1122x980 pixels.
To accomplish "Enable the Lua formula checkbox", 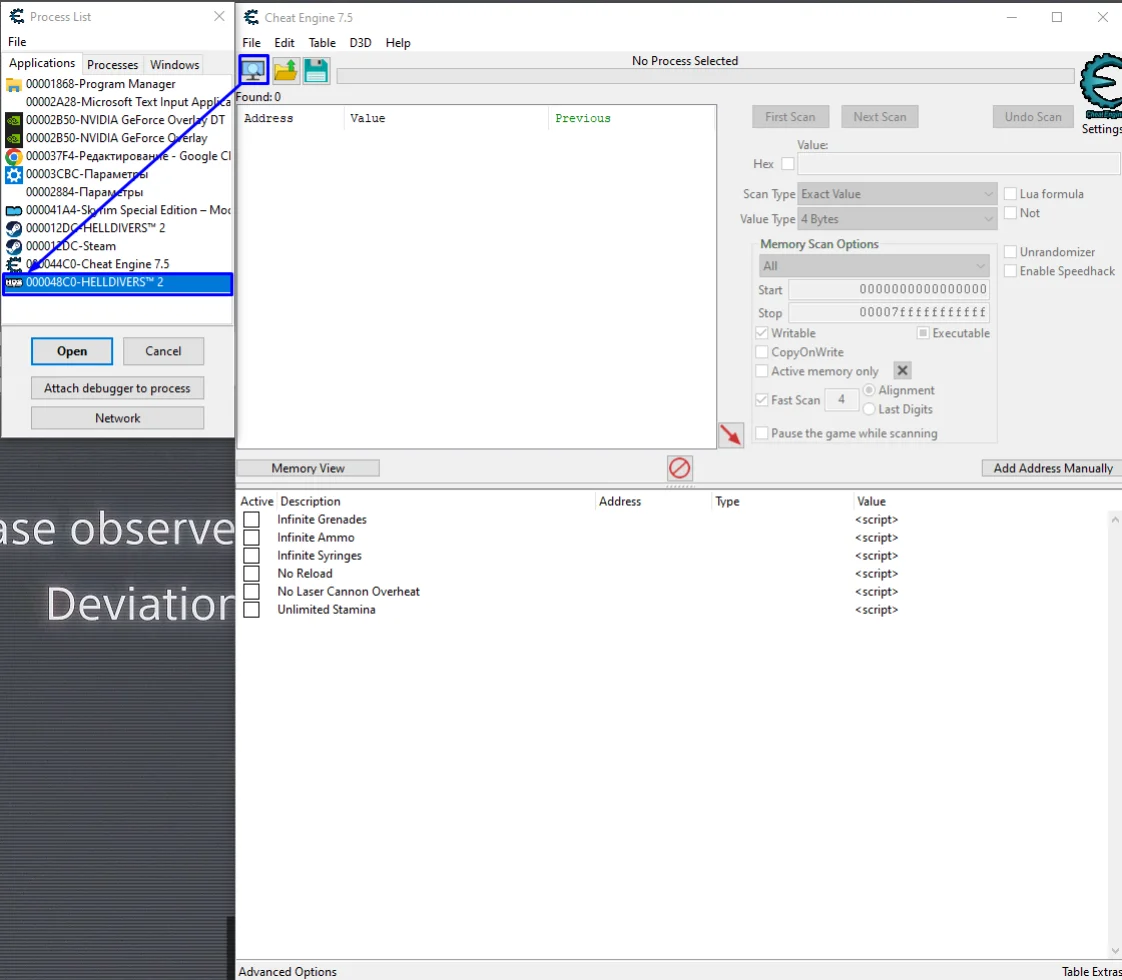I will 1010,194.
